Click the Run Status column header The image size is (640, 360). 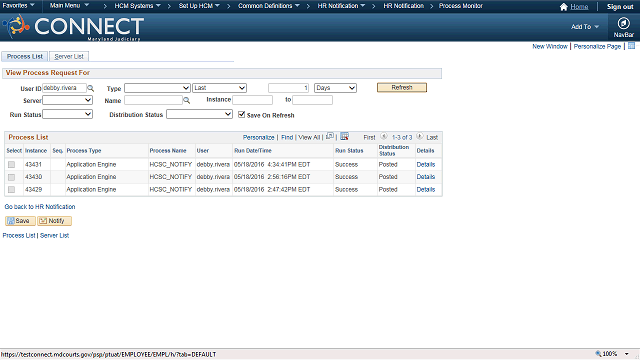coord(349,151)
